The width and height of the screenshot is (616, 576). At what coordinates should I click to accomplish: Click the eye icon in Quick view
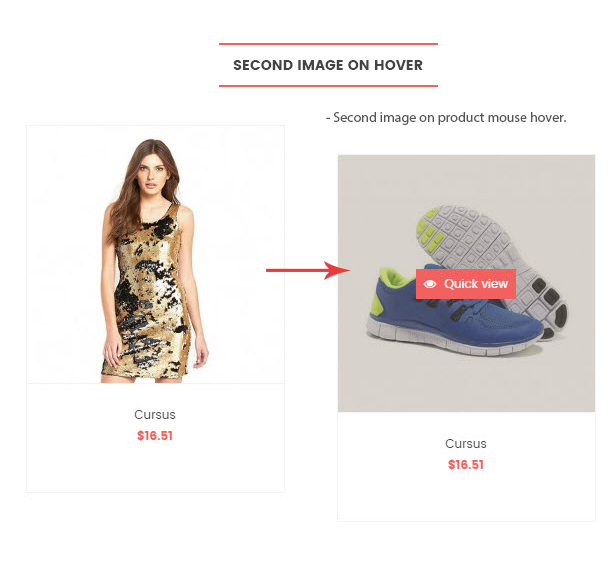coord(430,284)
